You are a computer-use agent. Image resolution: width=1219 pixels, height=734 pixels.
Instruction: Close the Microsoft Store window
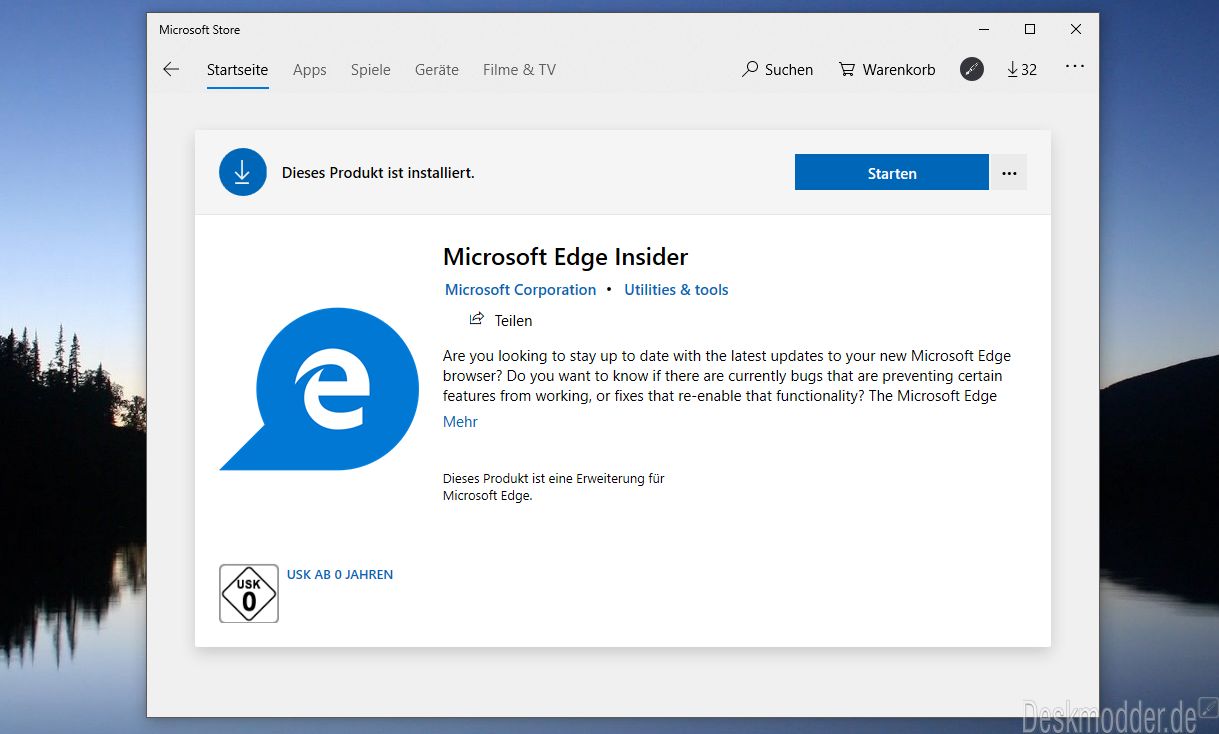[x=1076, y=29]
